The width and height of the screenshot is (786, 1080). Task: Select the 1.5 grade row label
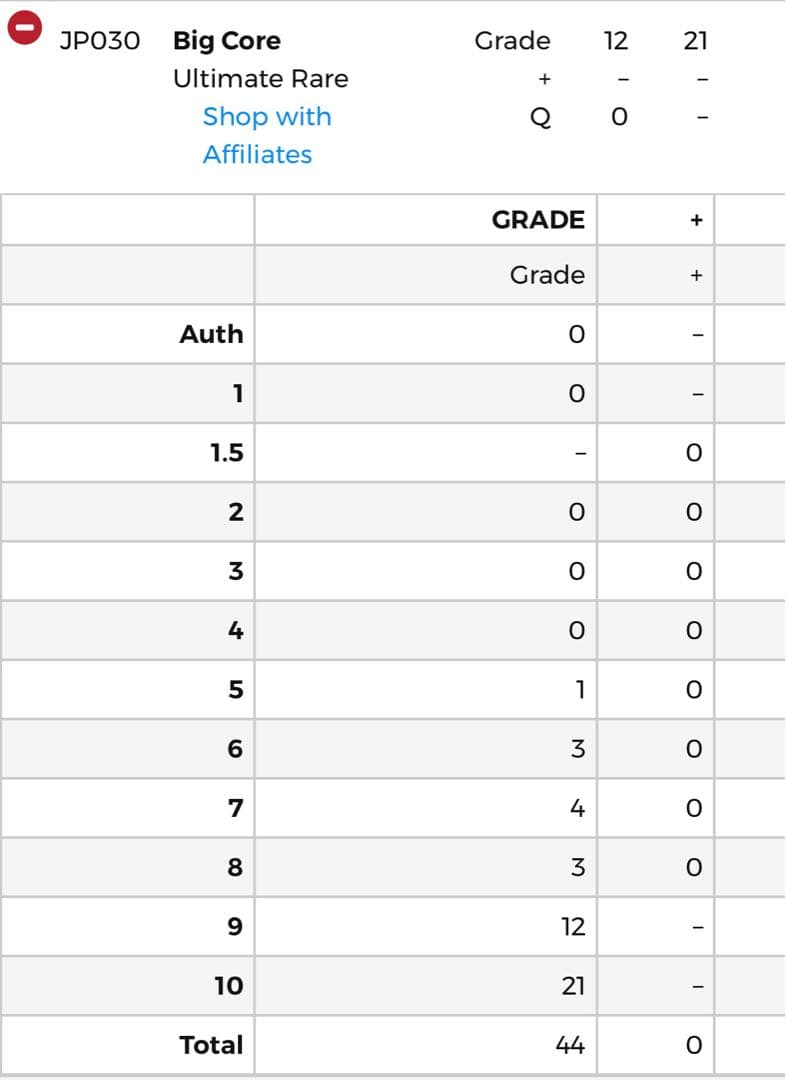tap(227, 453)
